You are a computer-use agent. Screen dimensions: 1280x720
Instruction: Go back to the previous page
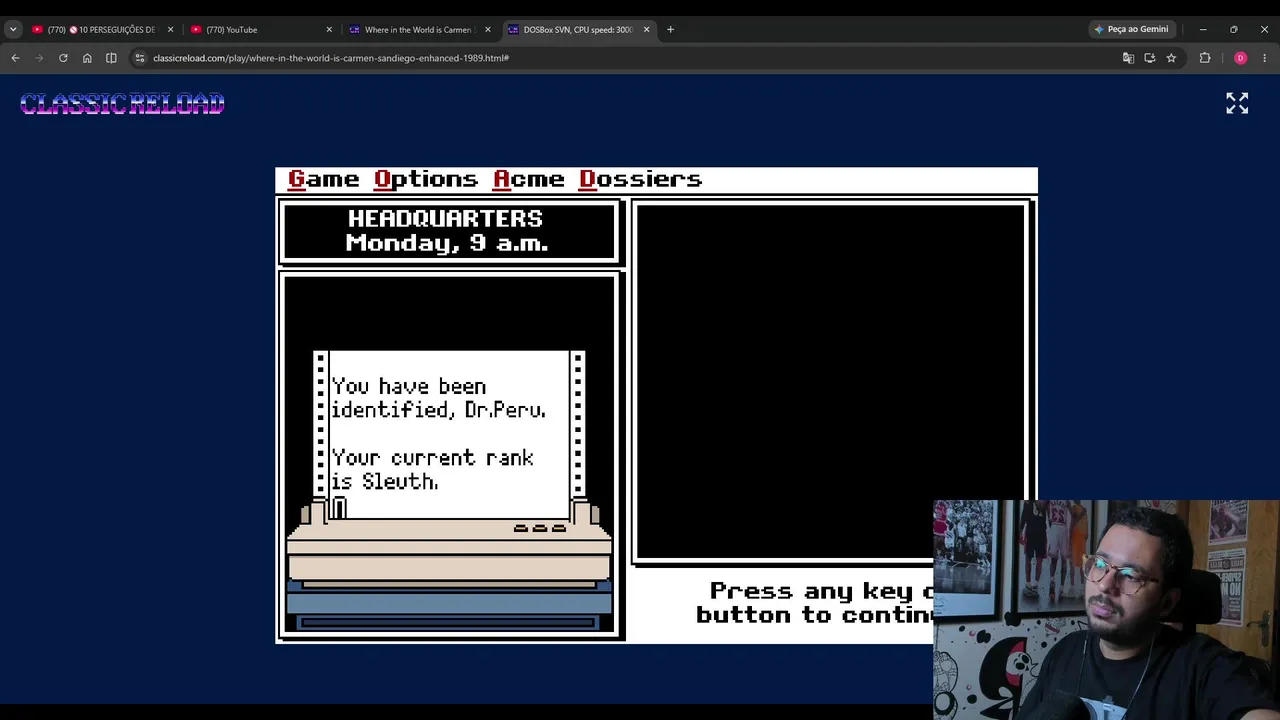click(15, 58)
